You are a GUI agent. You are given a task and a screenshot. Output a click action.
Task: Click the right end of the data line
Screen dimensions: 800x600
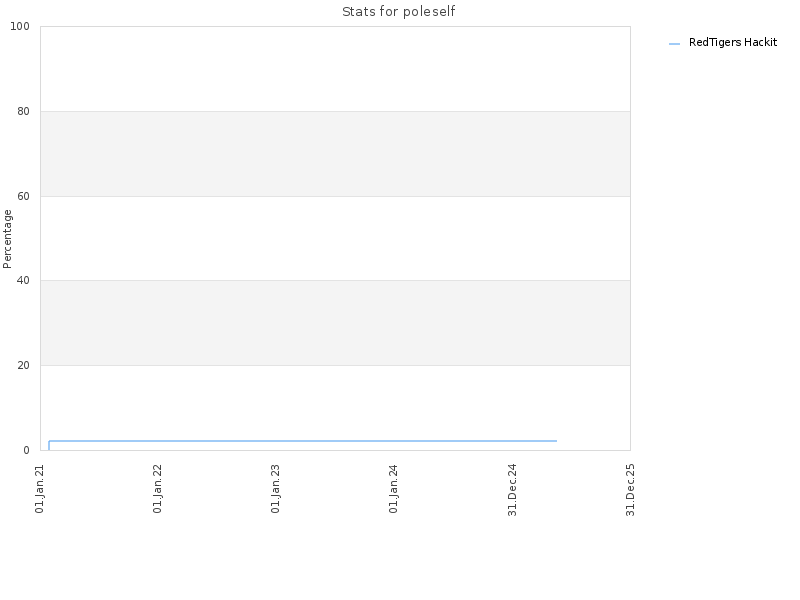tap(556, 441)
